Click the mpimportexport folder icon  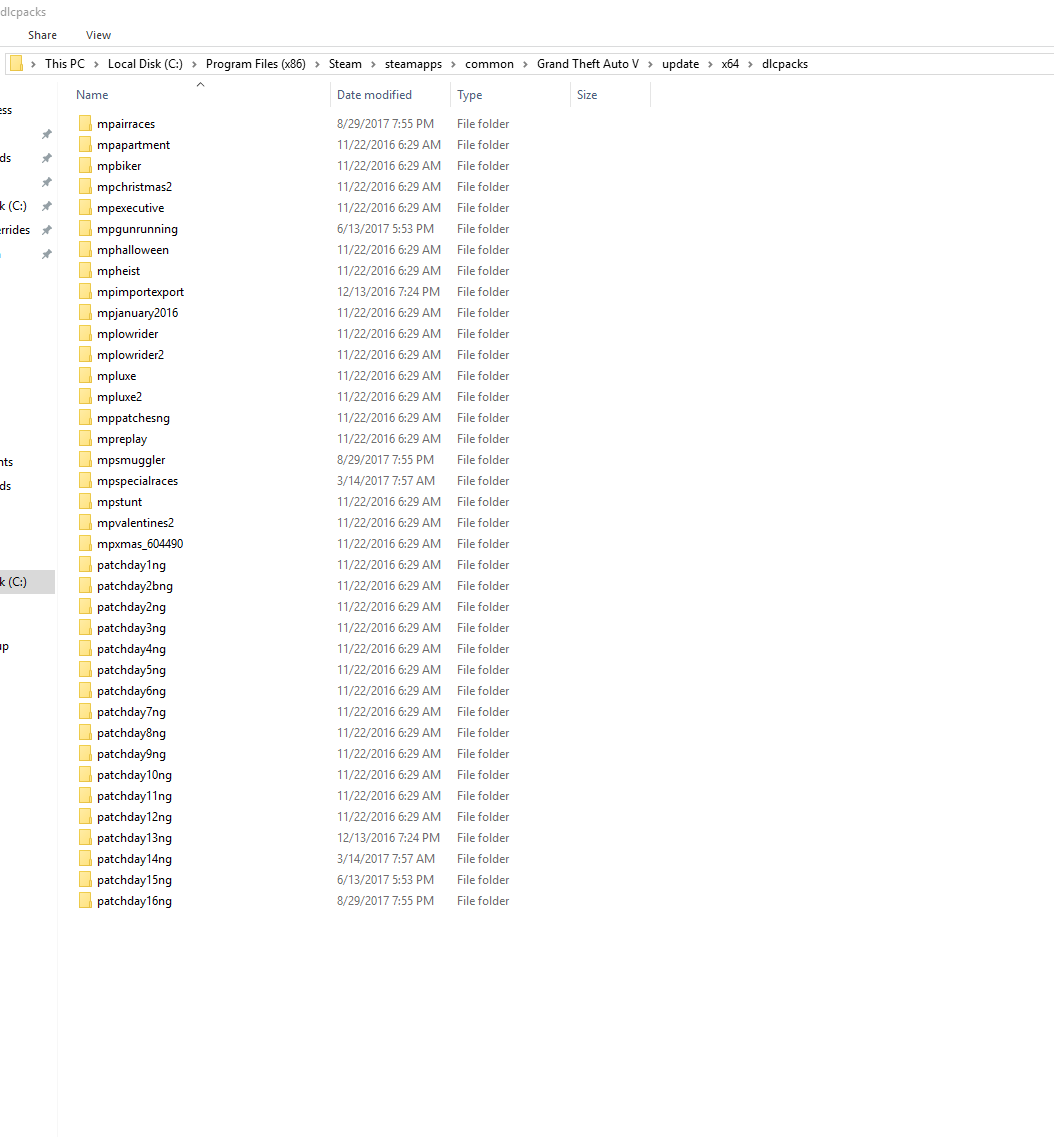[x=85, y=292]
